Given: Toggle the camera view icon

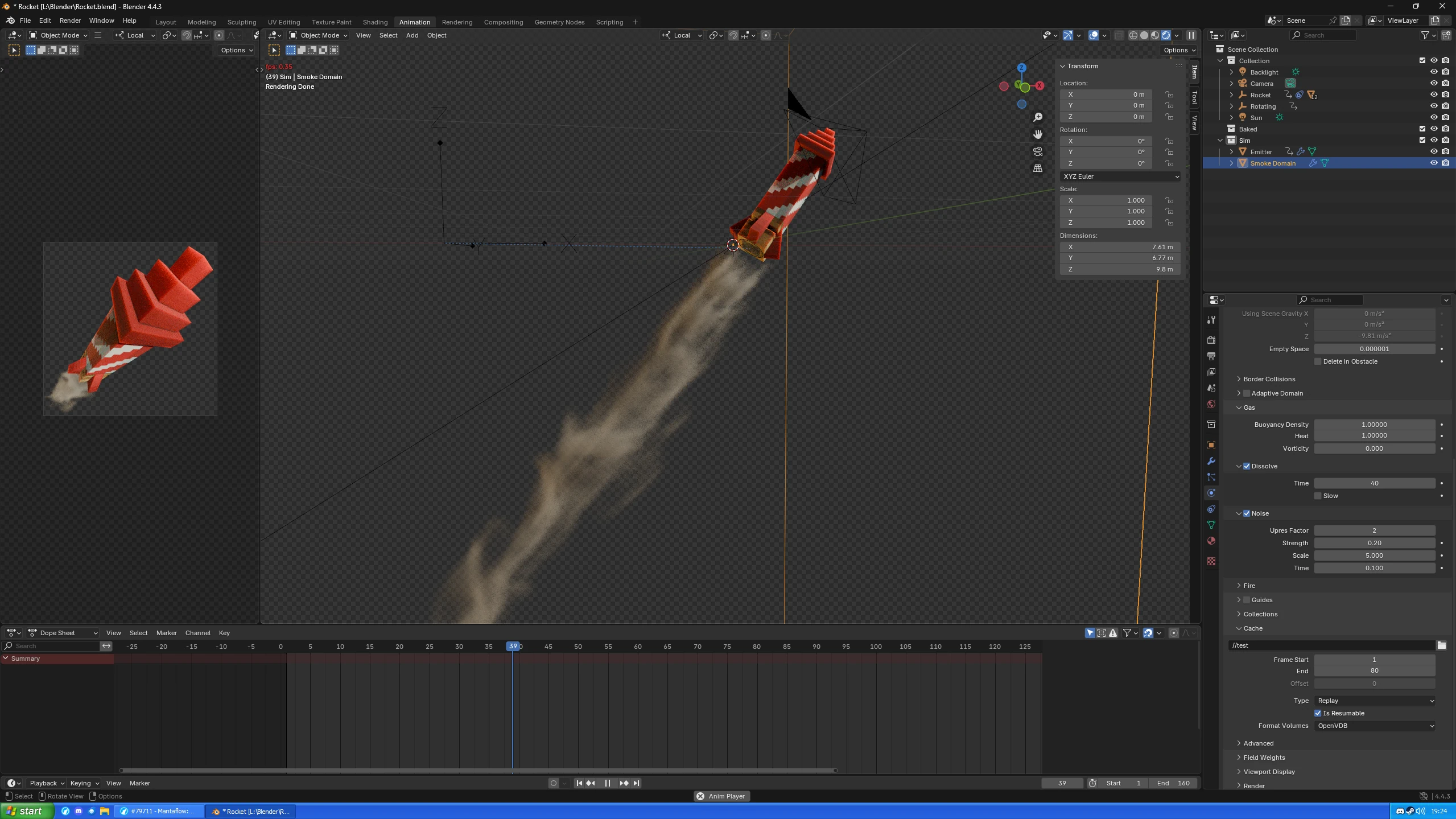Looking at the screenshot, I should 1038,151.
